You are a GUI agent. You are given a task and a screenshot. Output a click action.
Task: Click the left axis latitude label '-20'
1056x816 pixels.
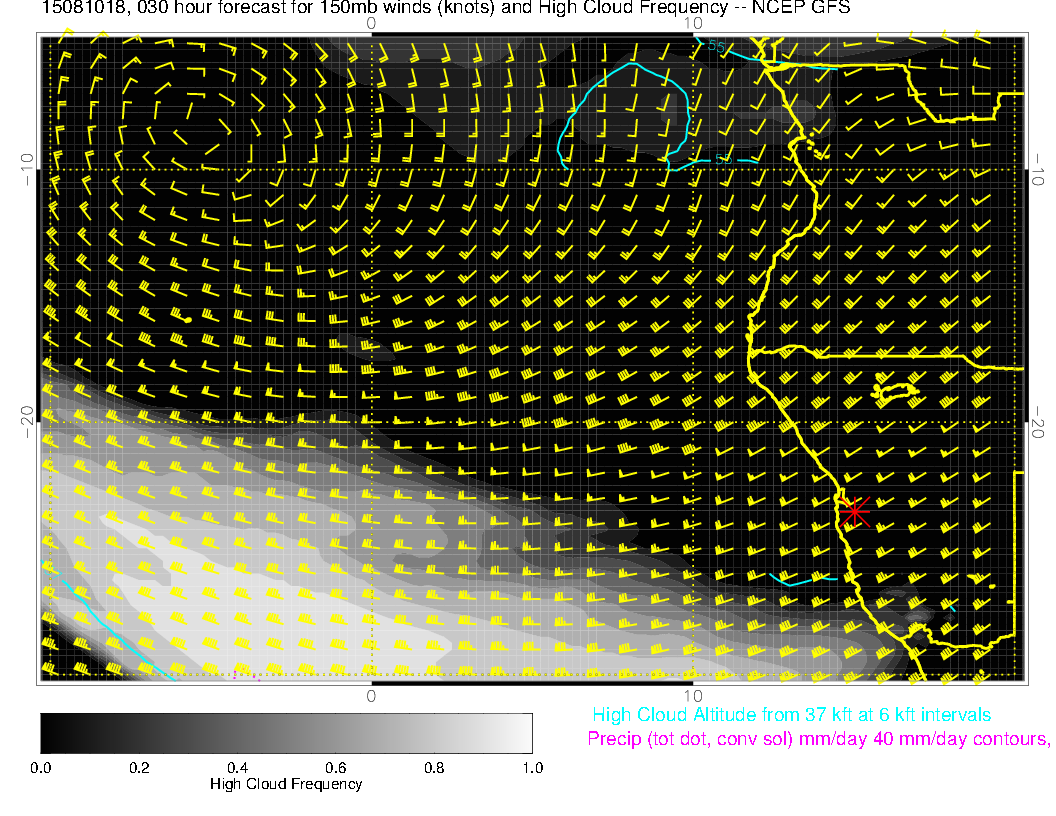[26, 421]
